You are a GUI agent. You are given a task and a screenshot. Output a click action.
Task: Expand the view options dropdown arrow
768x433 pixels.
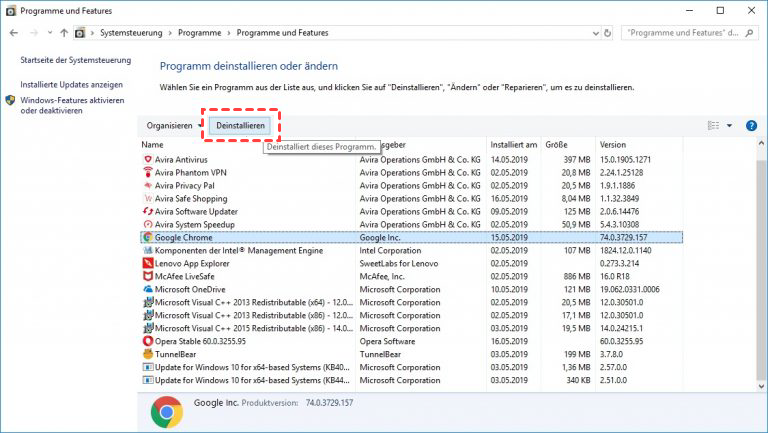[x=729, y=126]
